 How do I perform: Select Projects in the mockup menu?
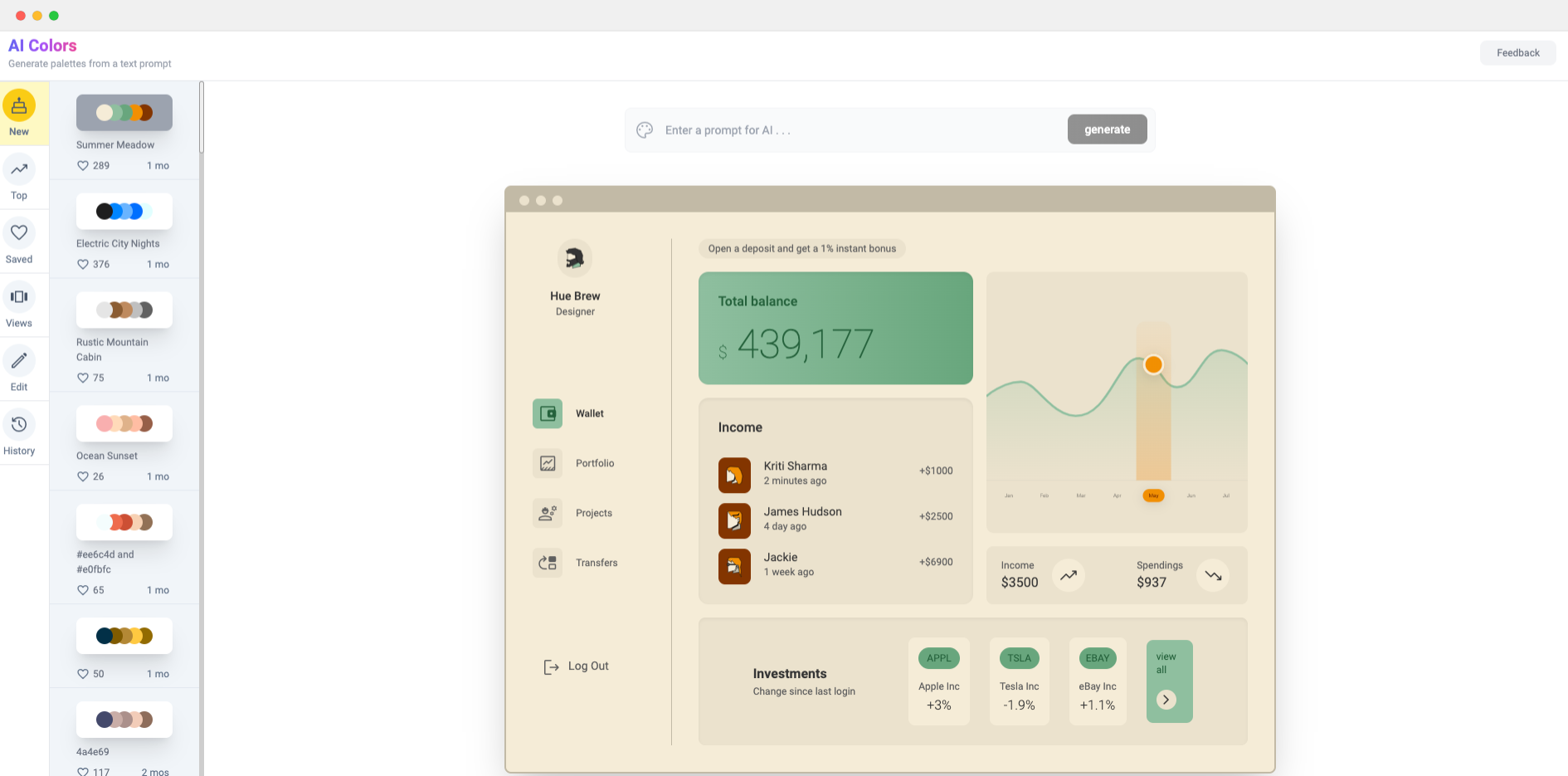pos(593,513)
